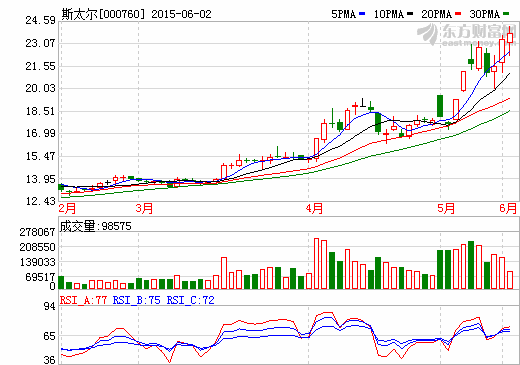Image resolution: width=520 pixels, height=365 pixels.
Task: Click the RSI_C:72 indicator label
Action: (190, 300)
